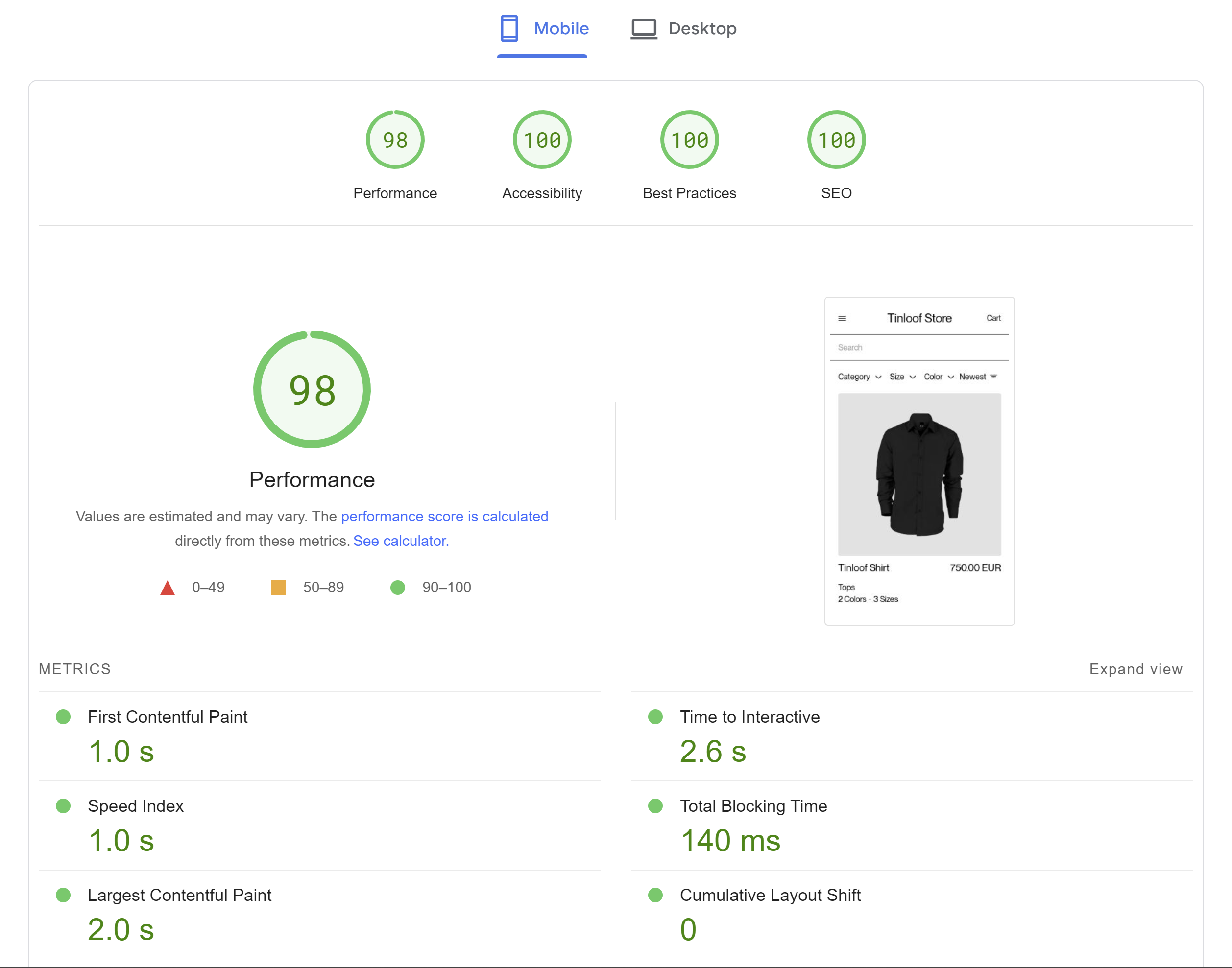Select the Mobile tab
Screen dimensions: 1232x968
click(x=561, y=29)
